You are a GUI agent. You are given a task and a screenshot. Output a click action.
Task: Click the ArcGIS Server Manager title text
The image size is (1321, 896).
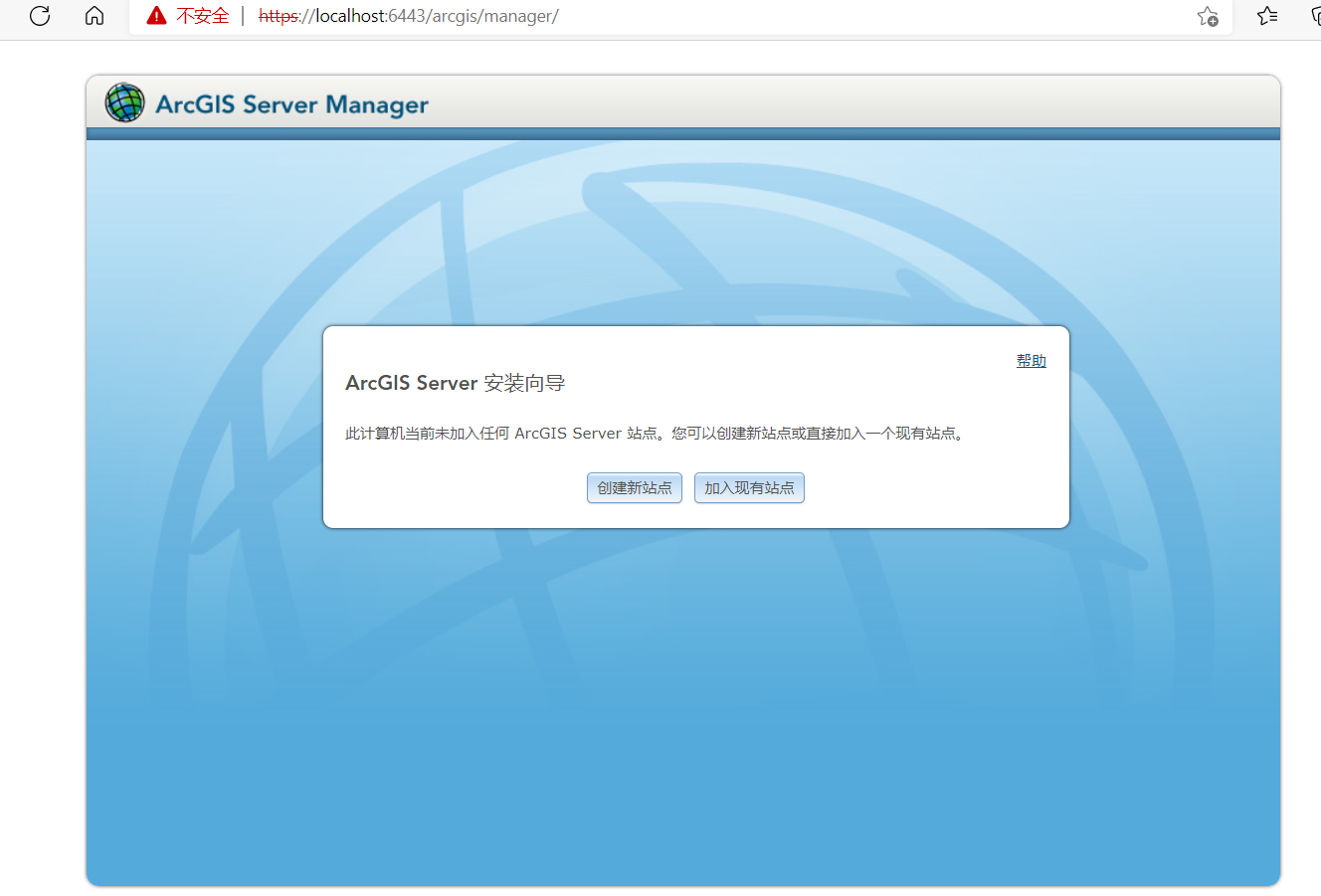pyautogui.click(x=291, y=104)
